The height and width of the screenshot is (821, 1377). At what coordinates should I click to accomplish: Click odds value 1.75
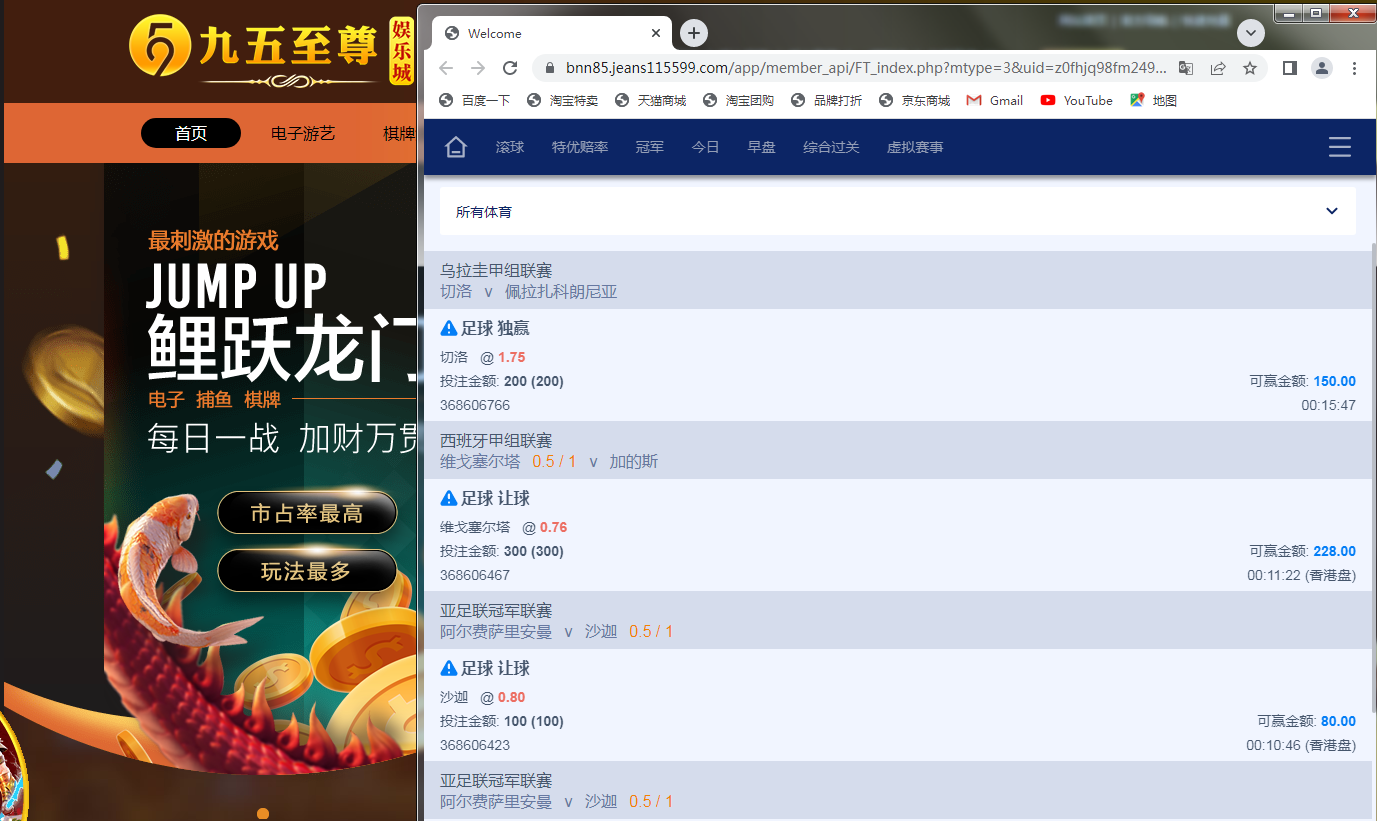tap(512, 357)
